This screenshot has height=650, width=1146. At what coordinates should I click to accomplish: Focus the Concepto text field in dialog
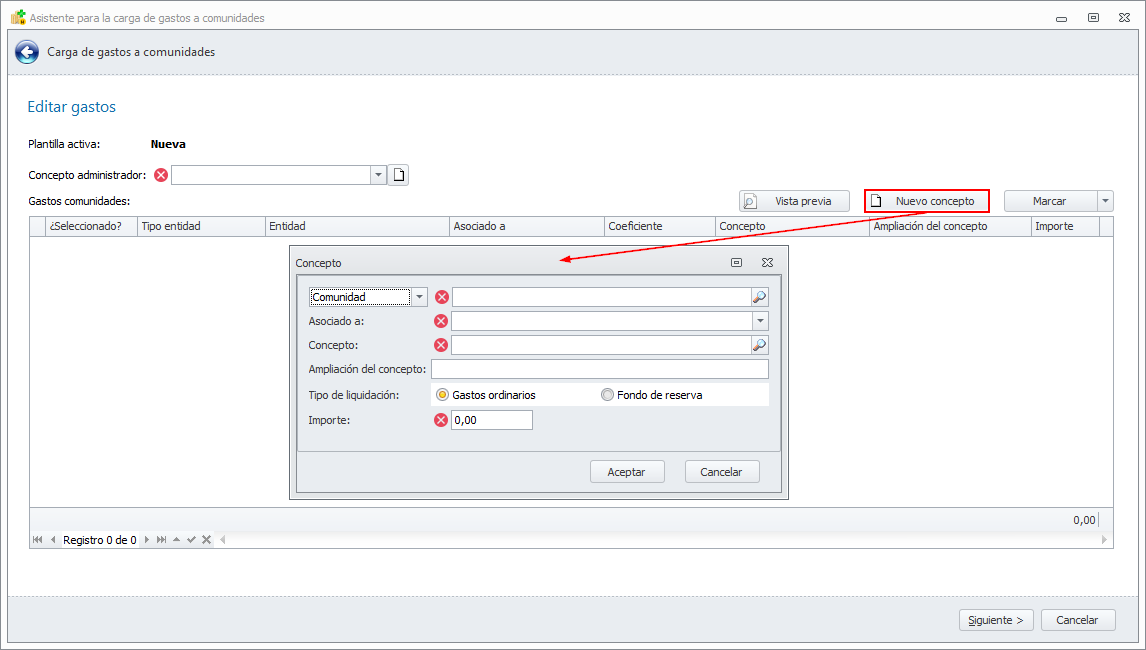click(602, 345)
